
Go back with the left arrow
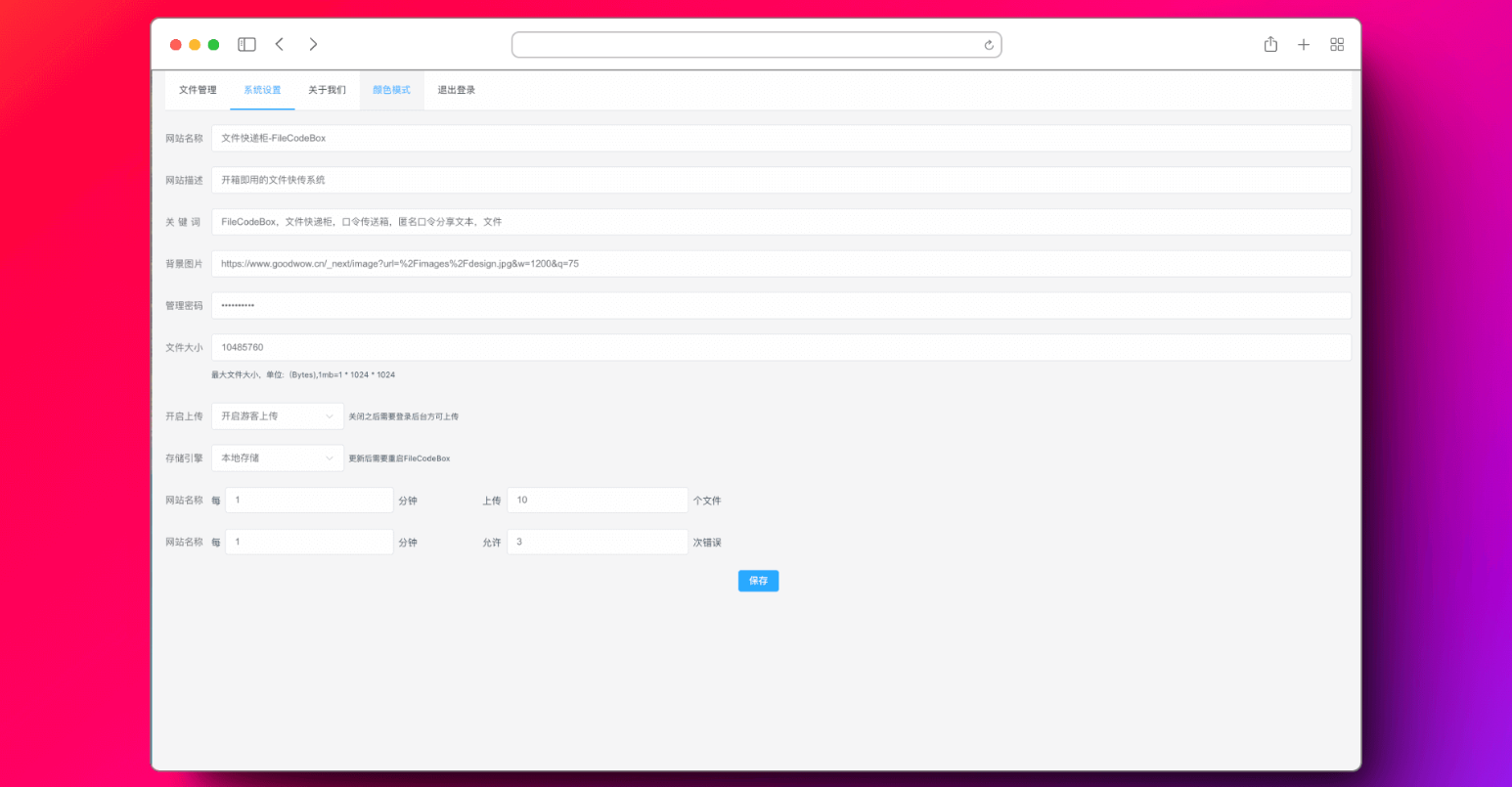coord(280,45)
